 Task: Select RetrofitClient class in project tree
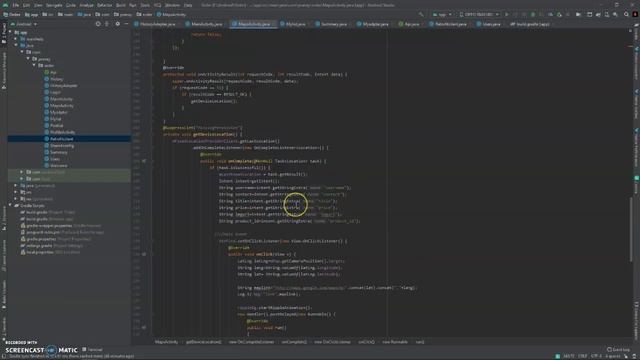[59, 139]
